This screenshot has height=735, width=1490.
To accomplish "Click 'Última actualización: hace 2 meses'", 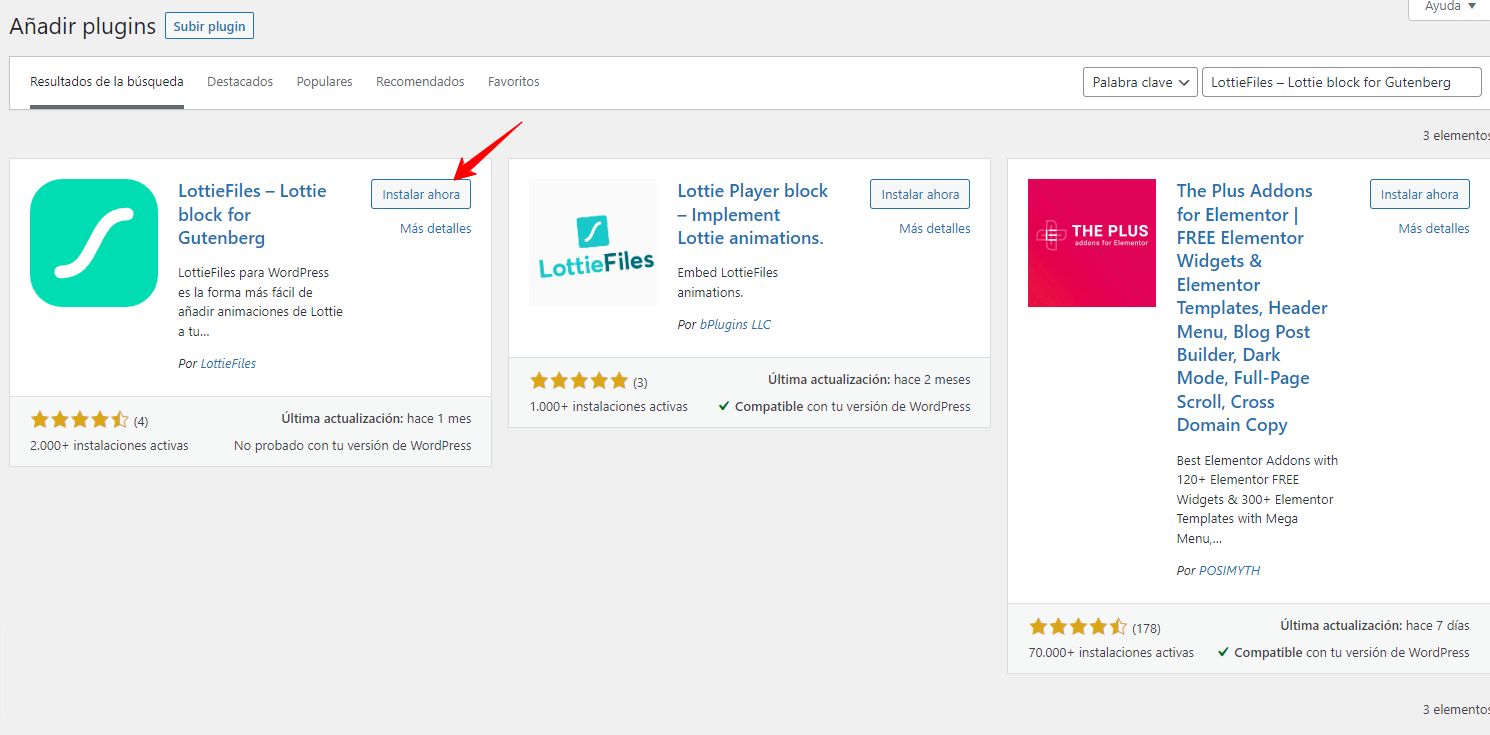I will pos(869,380).
